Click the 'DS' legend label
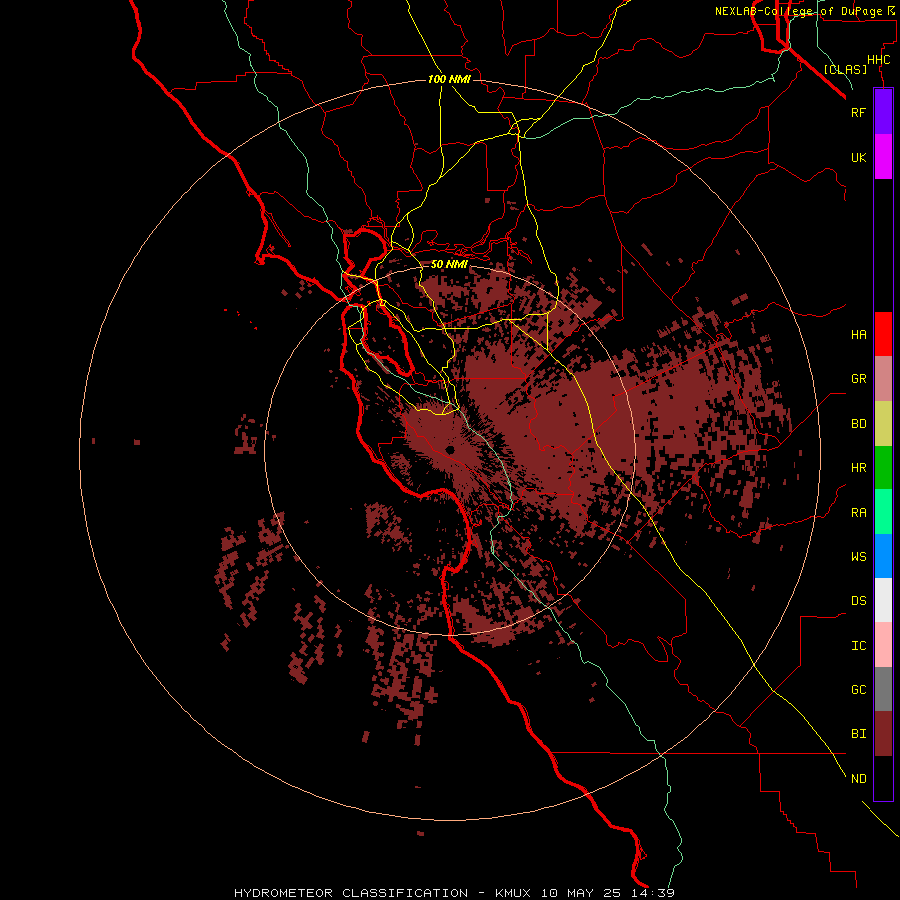Screen dimensions: 900x900 coord(858,601)
